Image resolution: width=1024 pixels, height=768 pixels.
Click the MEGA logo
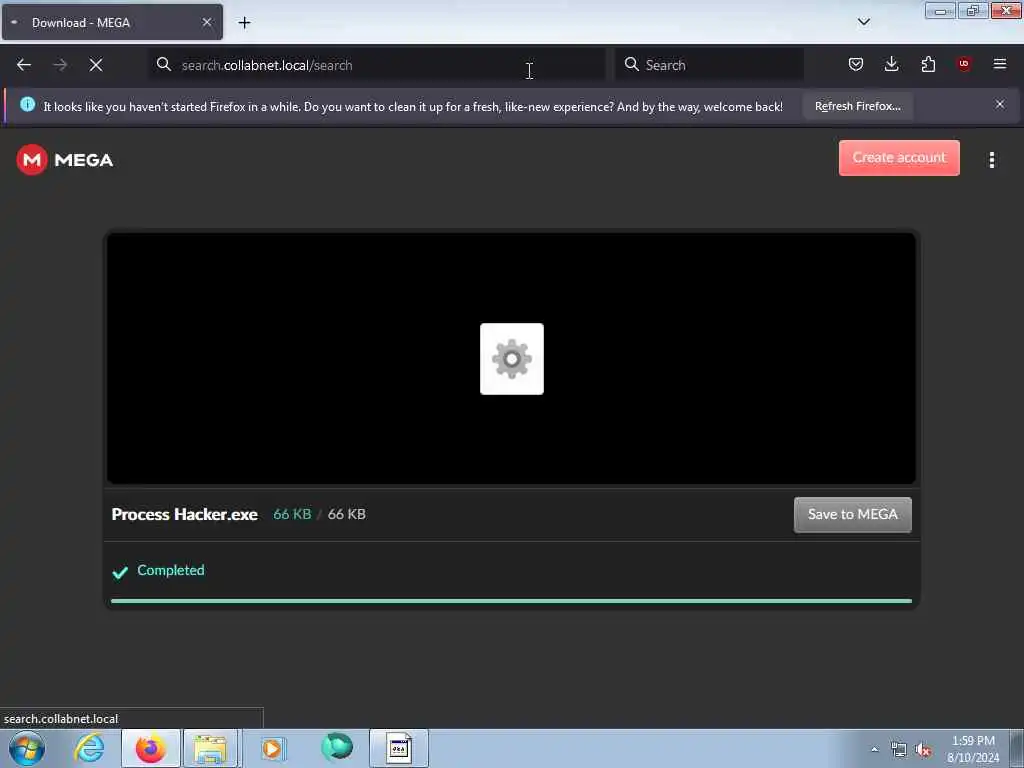(x=65, y=160)
